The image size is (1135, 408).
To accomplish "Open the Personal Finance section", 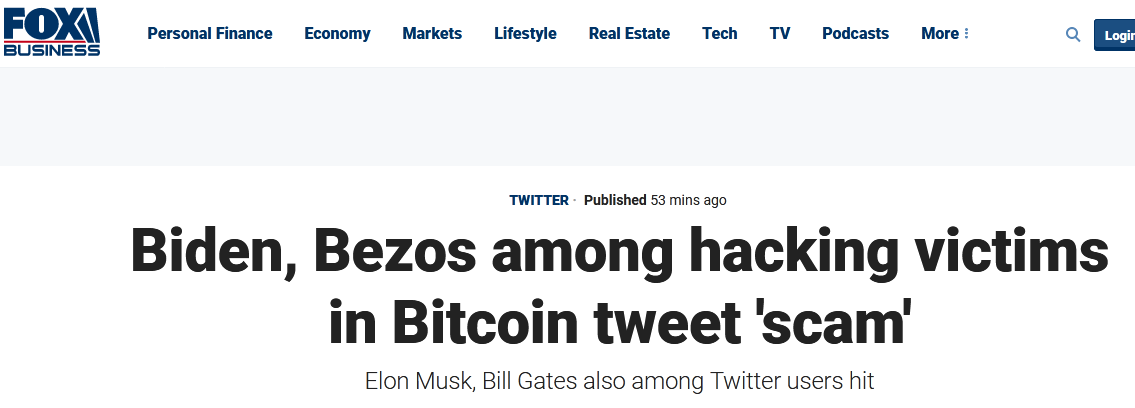I will 210,34.
